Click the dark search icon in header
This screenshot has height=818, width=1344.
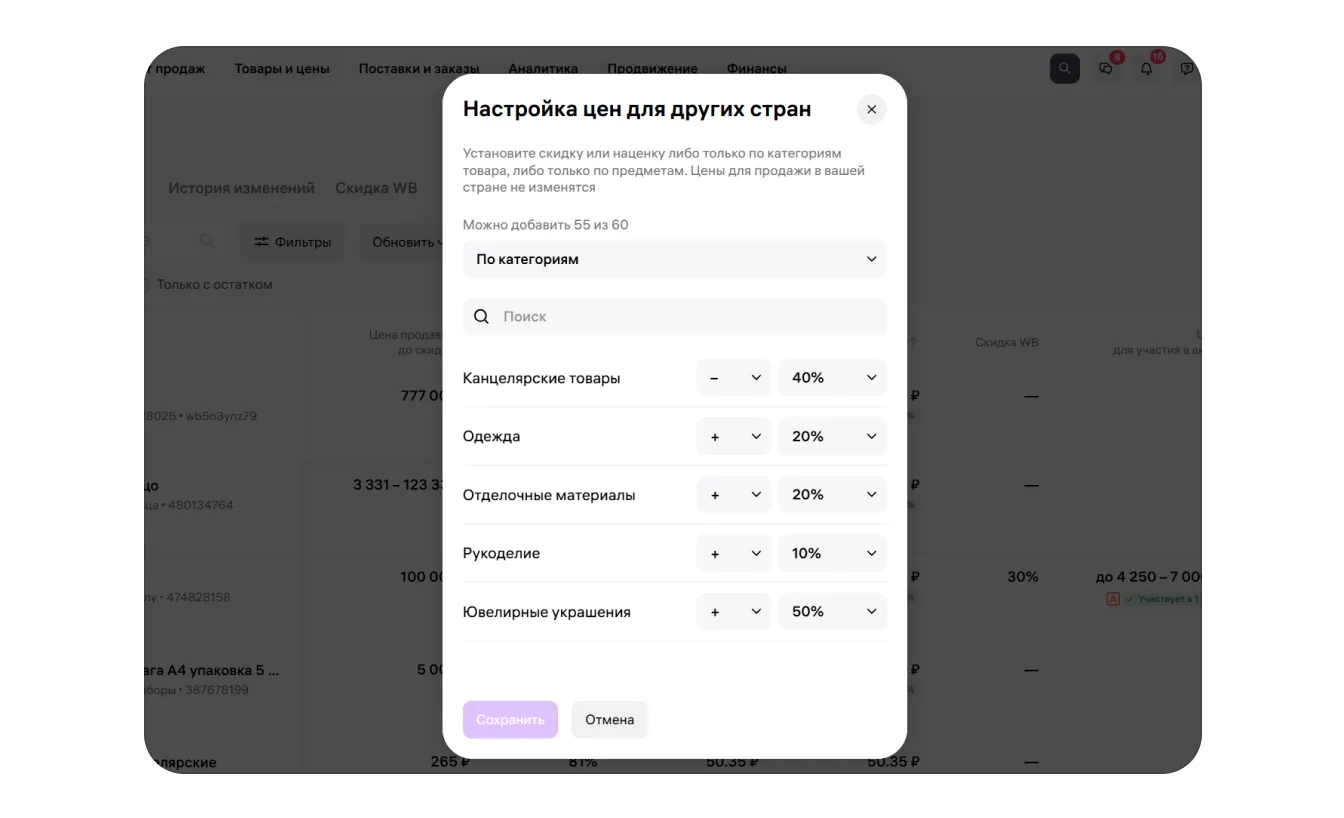pos(1064,69)
